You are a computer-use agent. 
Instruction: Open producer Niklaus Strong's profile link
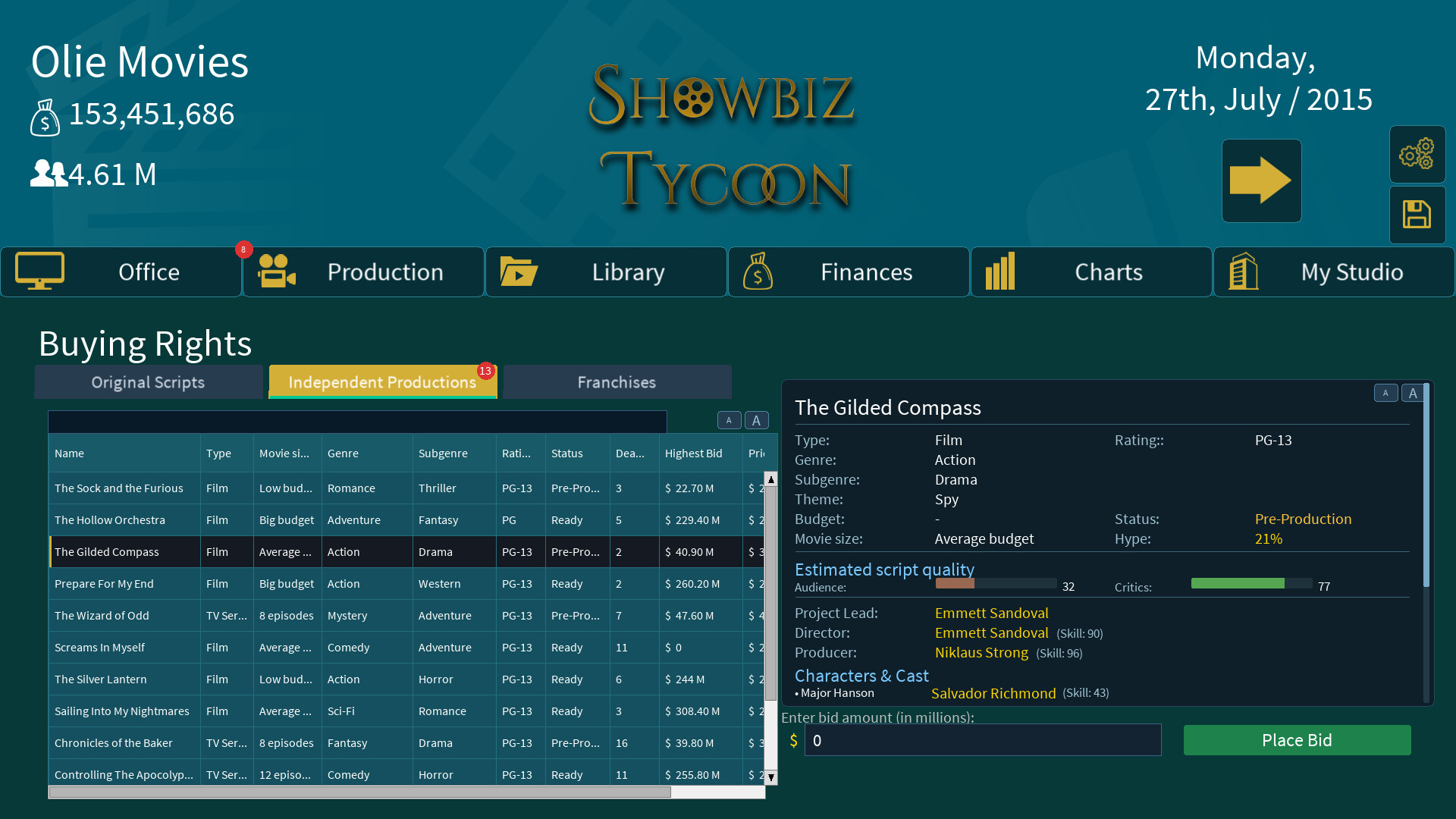[x=981, y=653]
